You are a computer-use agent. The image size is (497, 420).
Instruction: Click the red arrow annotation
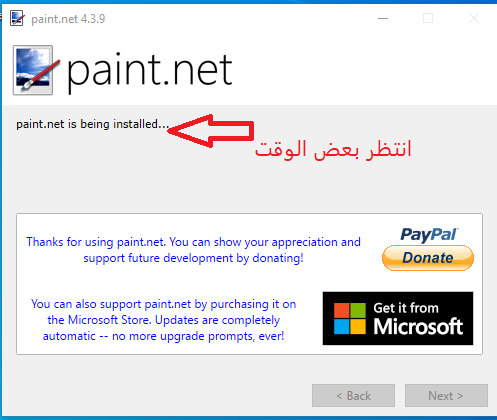click(211, 131)
